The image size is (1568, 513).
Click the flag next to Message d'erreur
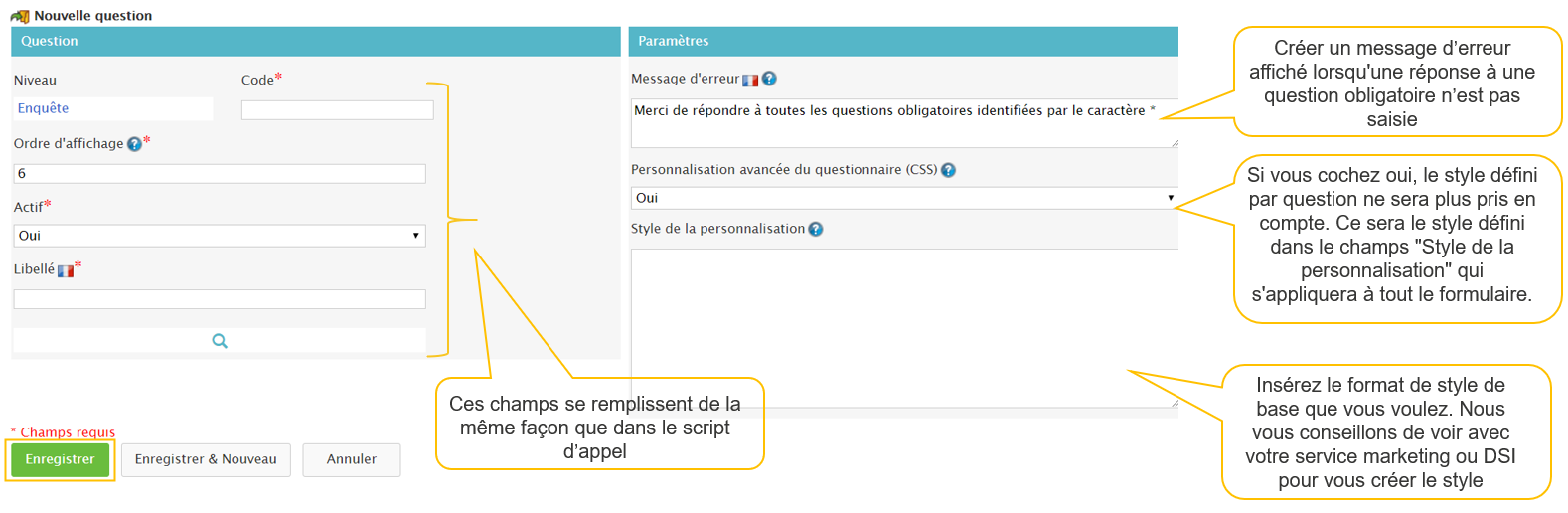[x=750, y=81]
